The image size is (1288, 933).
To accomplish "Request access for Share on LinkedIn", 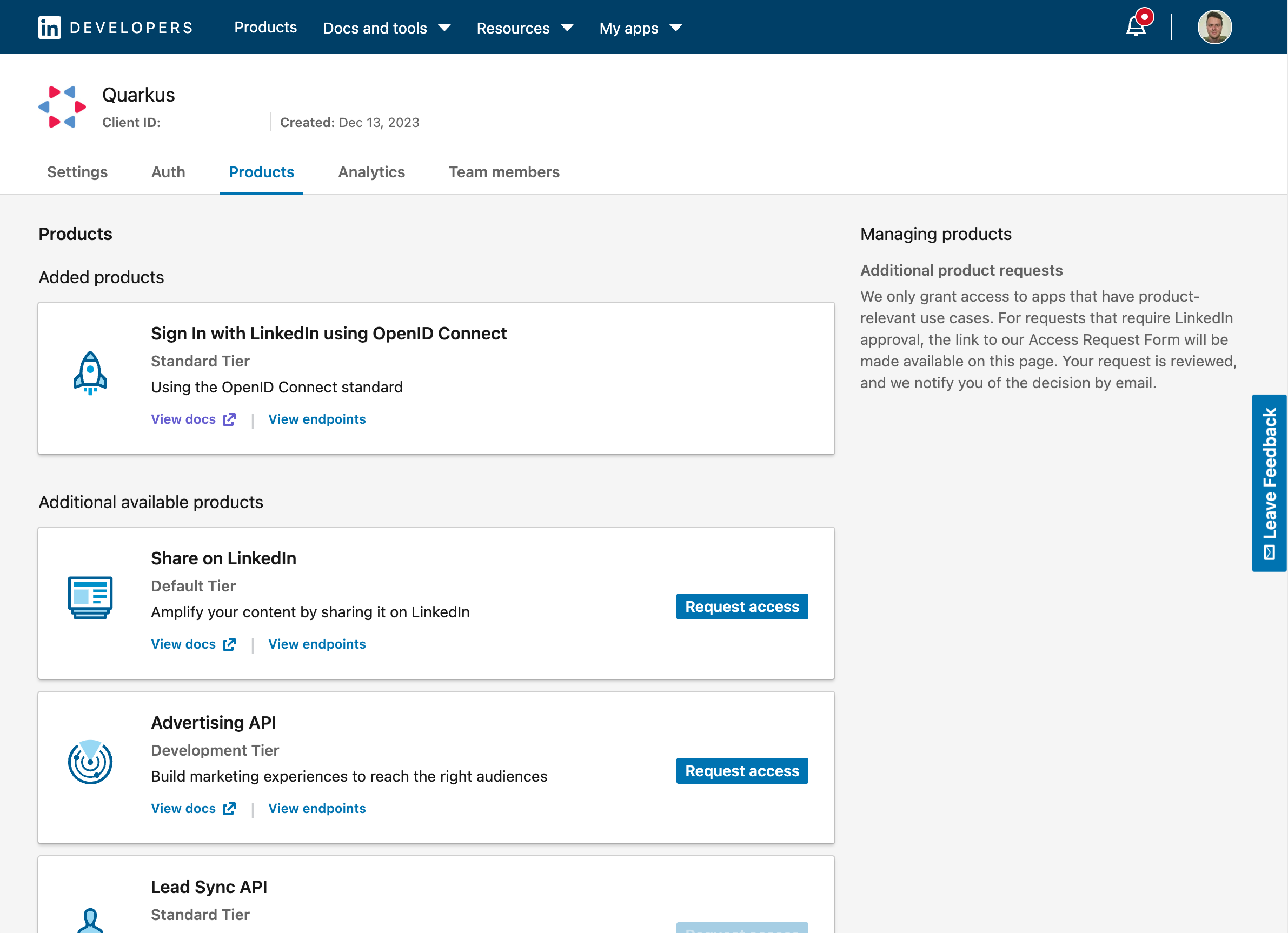I will tap(741, 606).
